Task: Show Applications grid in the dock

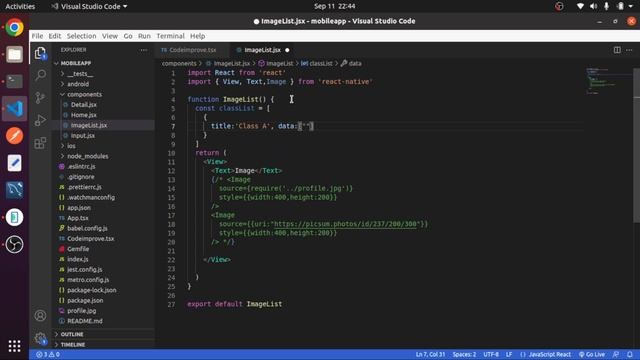Action: tap(14, 346)
